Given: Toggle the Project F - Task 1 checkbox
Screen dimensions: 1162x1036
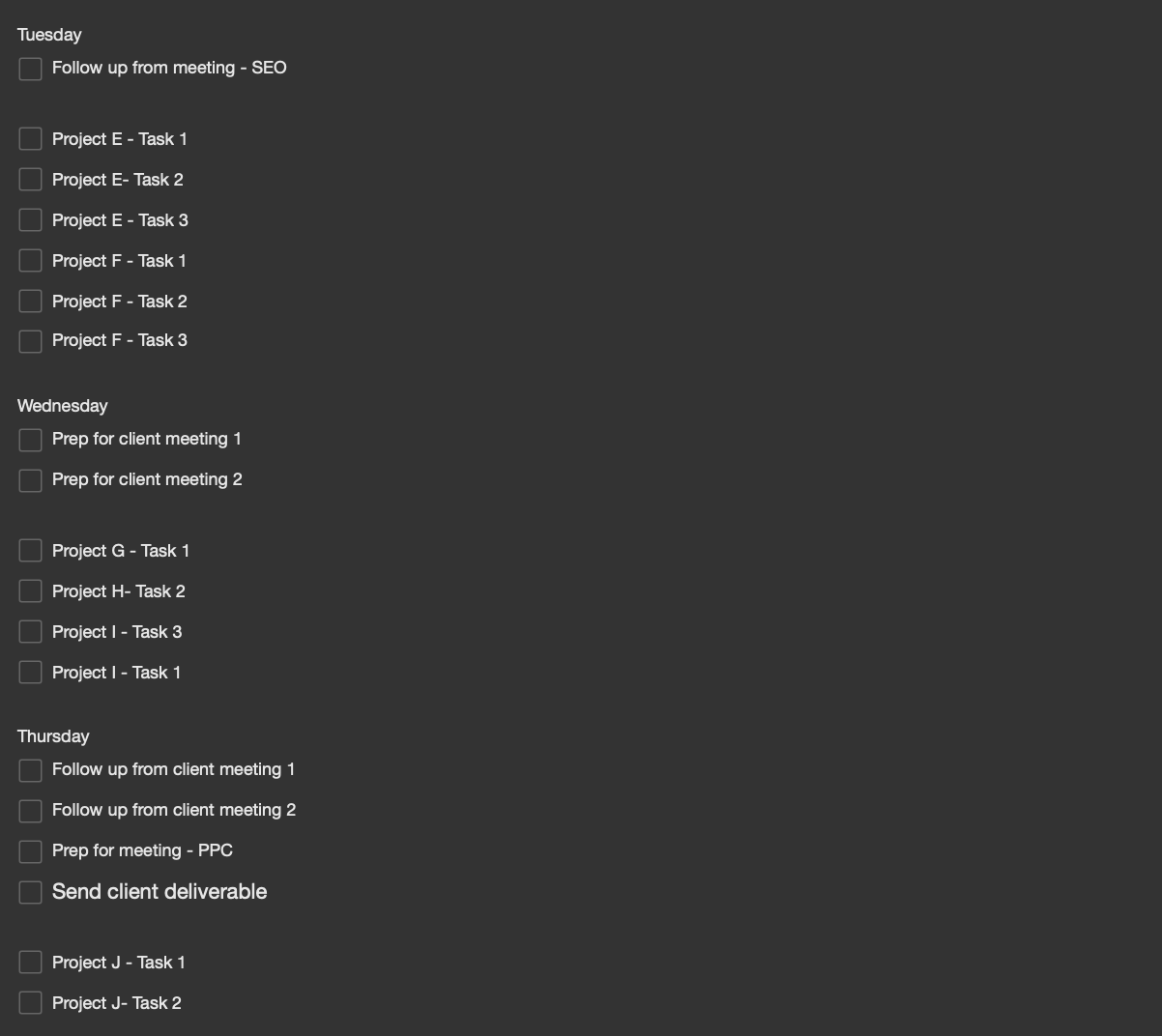Looking at the screenshot, I should coord(30,261).
